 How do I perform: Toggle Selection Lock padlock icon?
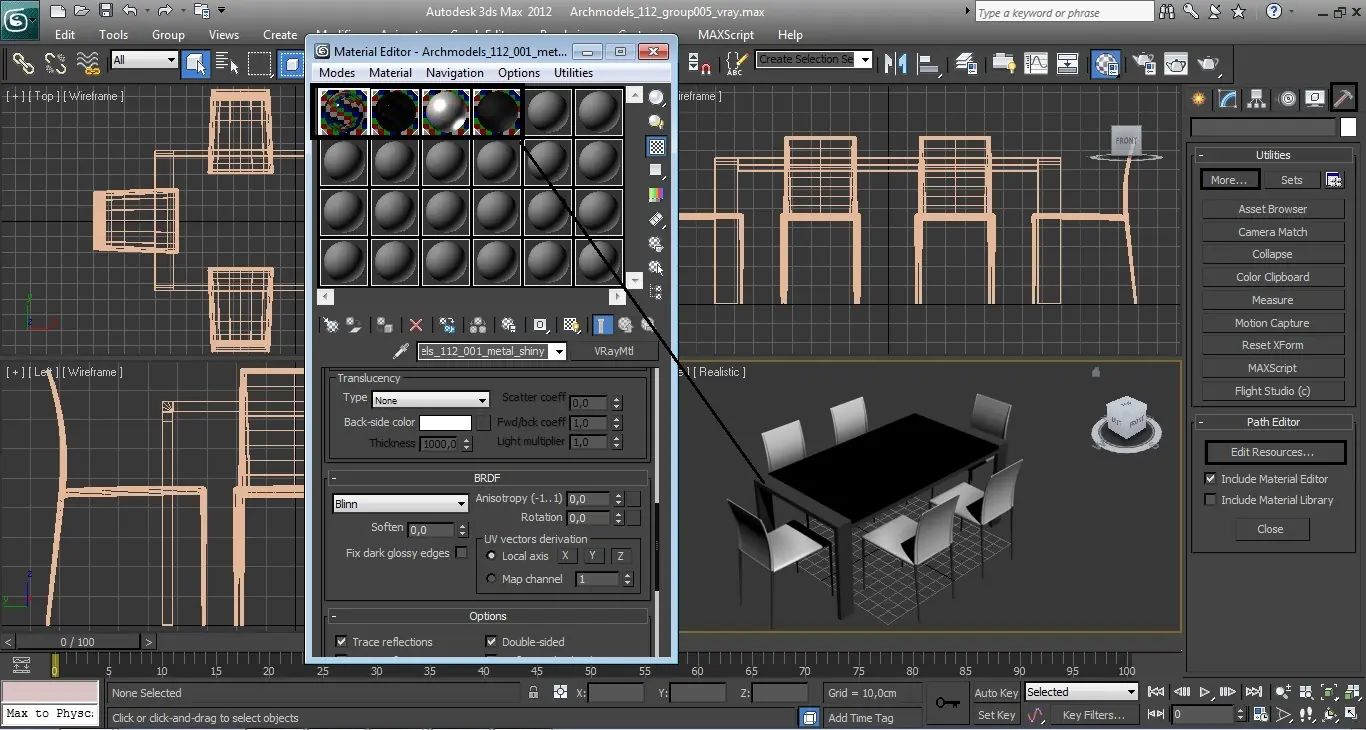coord(533,692)
